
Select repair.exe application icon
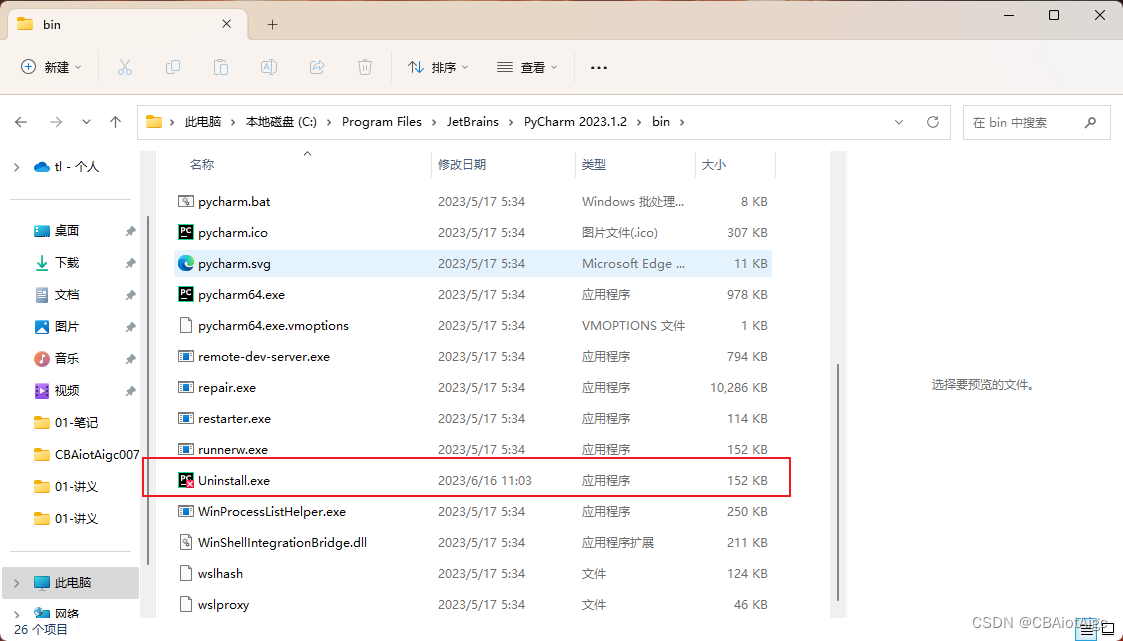pos(185,387)
